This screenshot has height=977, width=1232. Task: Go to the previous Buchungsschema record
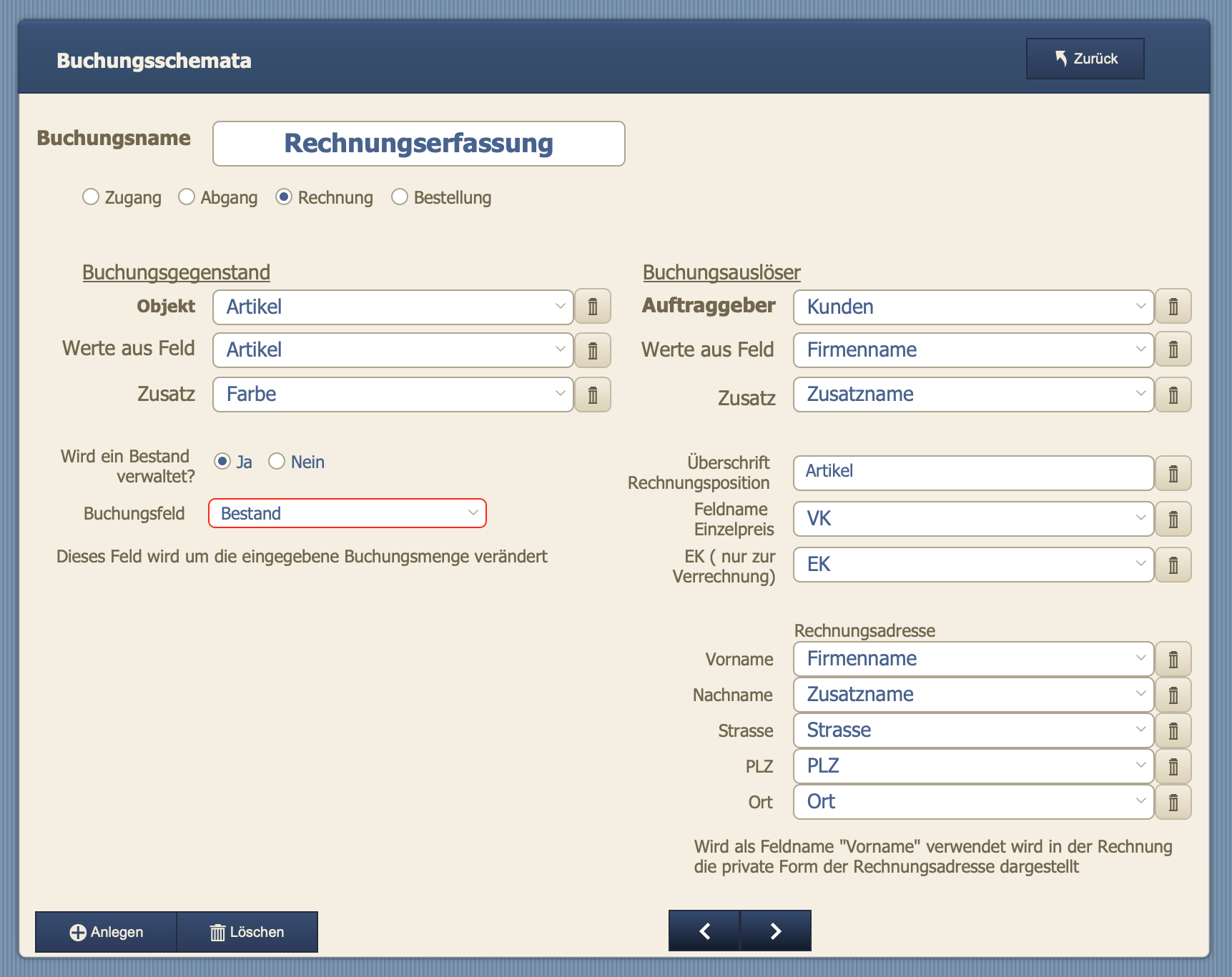click(705, 931)
